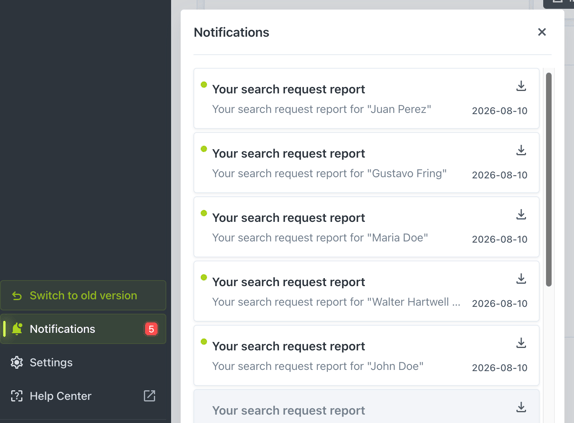Select the Maria Doe notification card
This screenshot has height=423, width=574.
point(366,227)
